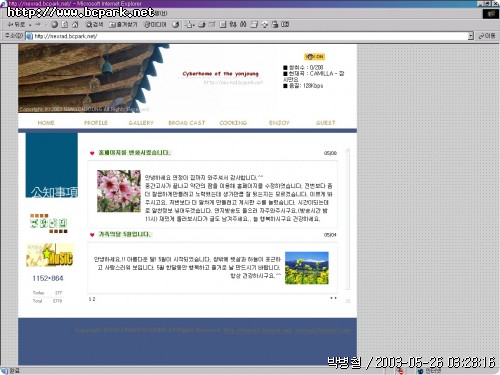Open the Back button history dropdown arrow
This screenshot has height=375, width=500.
click(30, 25)
